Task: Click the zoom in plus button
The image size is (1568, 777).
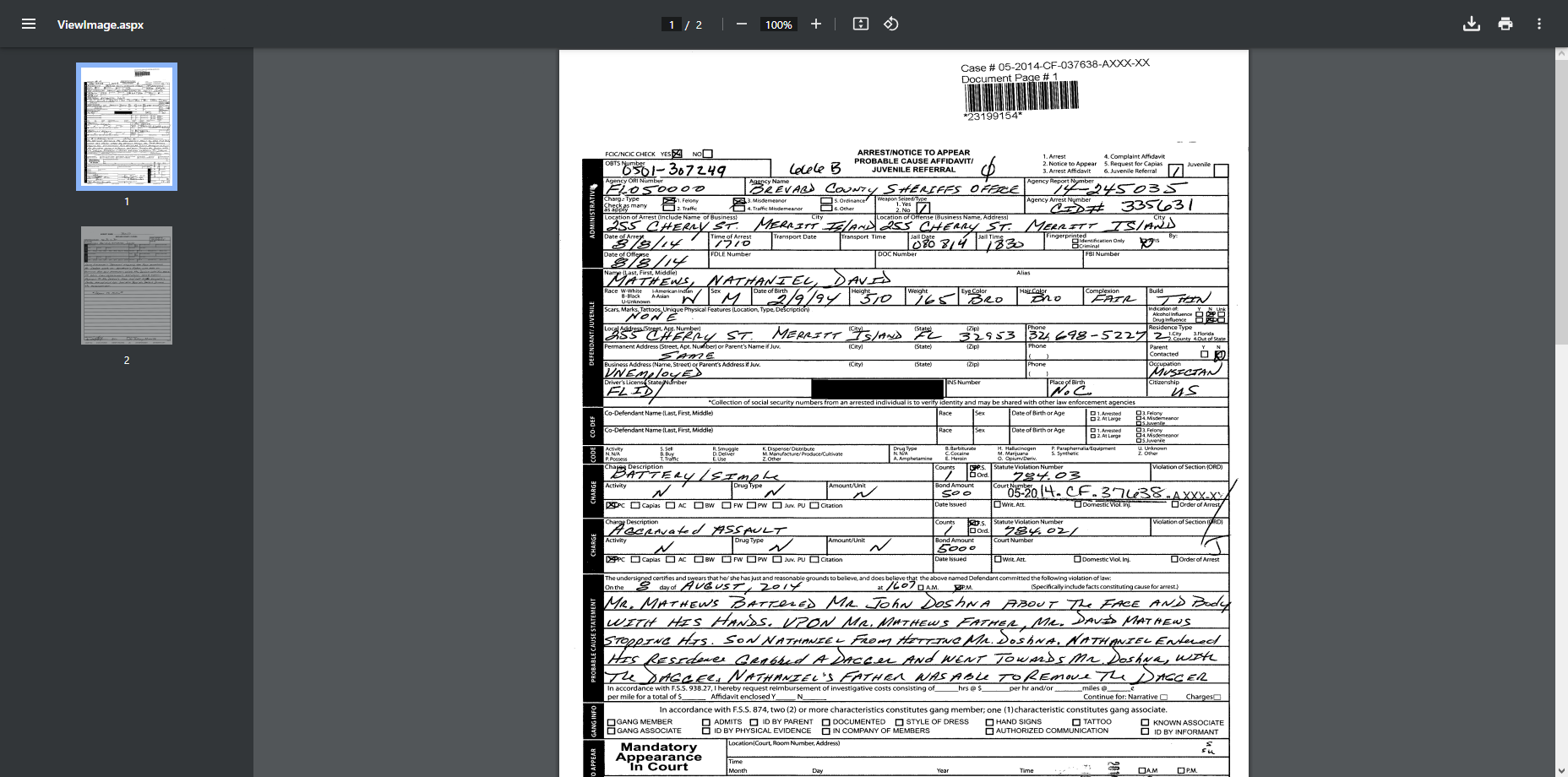Action: (x=815, y=24)
